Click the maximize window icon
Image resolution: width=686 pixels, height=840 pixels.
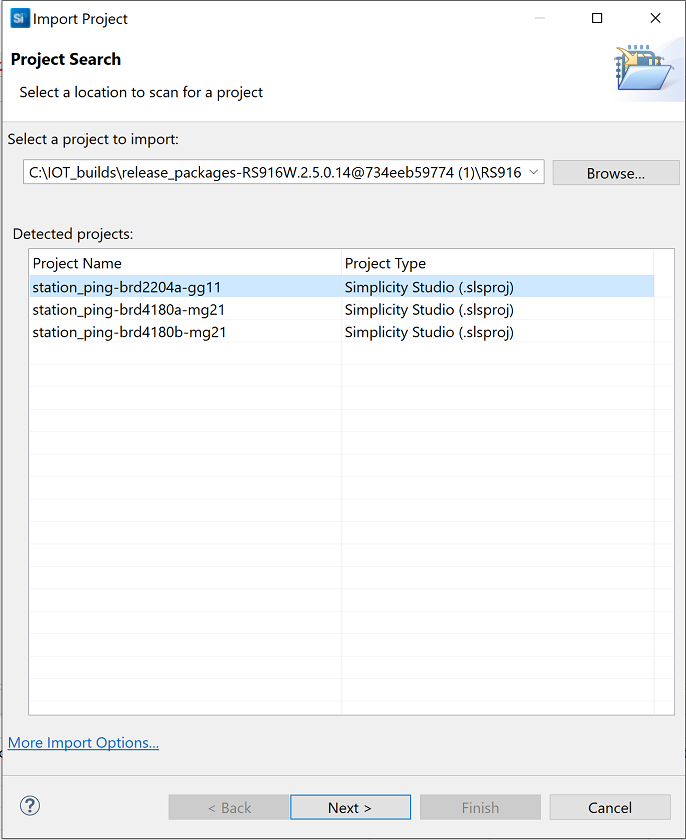point(596,18)
